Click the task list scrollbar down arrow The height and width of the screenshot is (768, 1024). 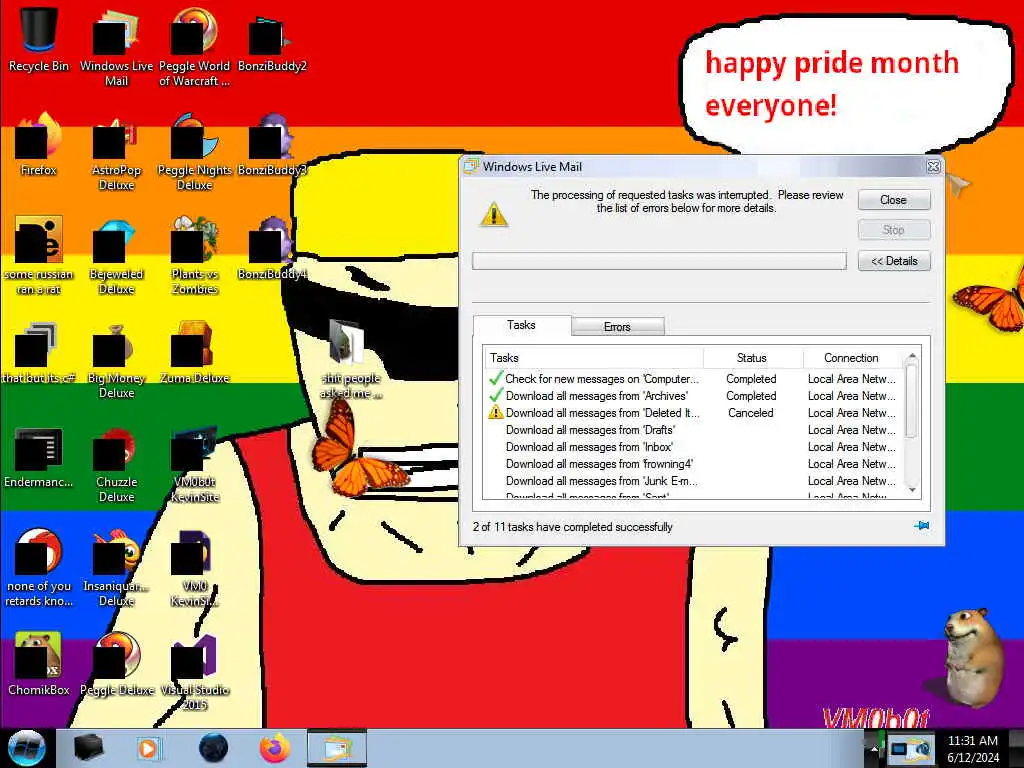[x=912, y=490]
